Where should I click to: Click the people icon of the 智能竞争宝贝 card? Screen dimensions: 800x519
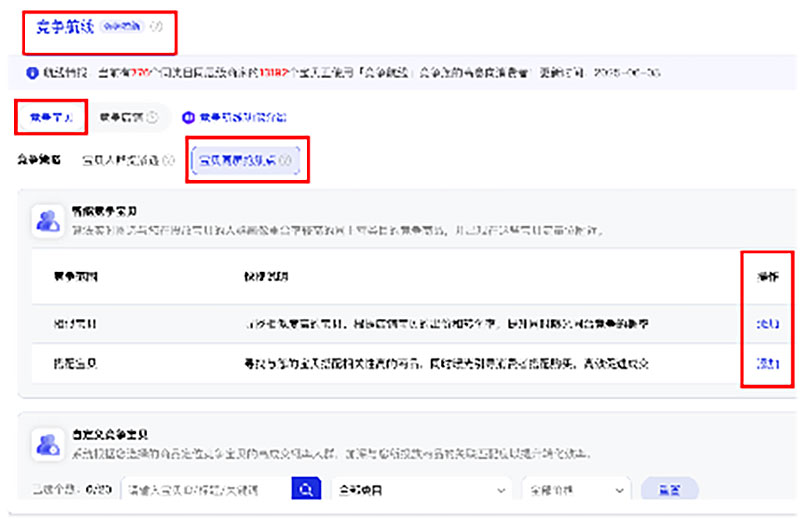[x=48, y=221]
